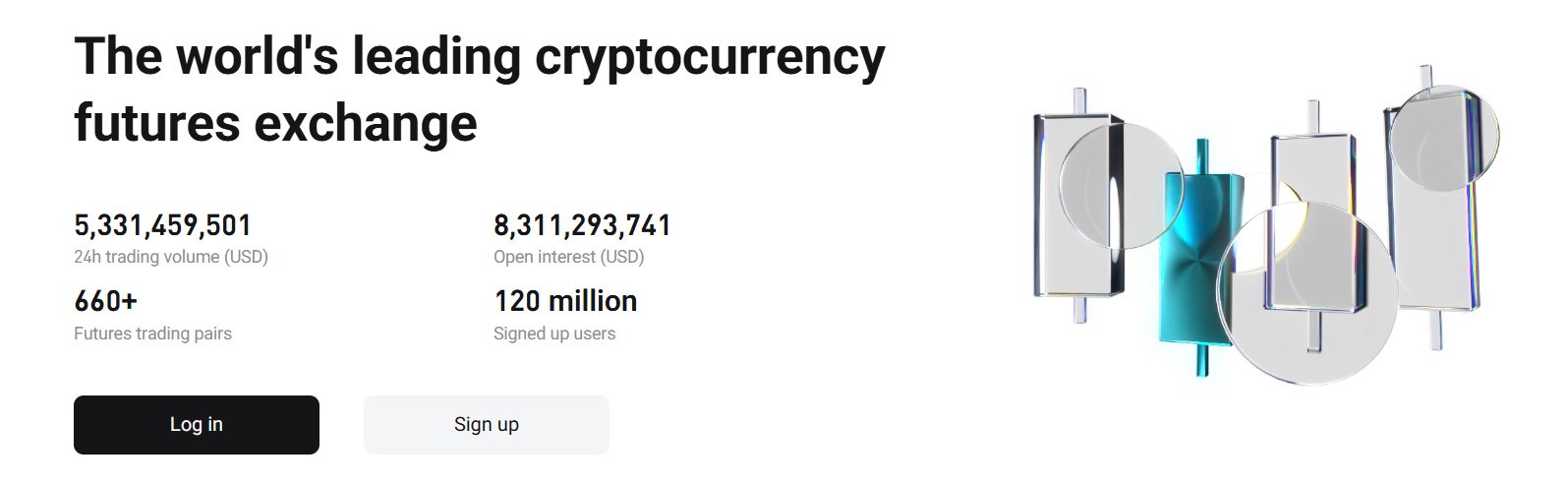Click the 8,311,293,741 open interest figure
This screenshot has width=1568, height=486.
pos(582,225)
